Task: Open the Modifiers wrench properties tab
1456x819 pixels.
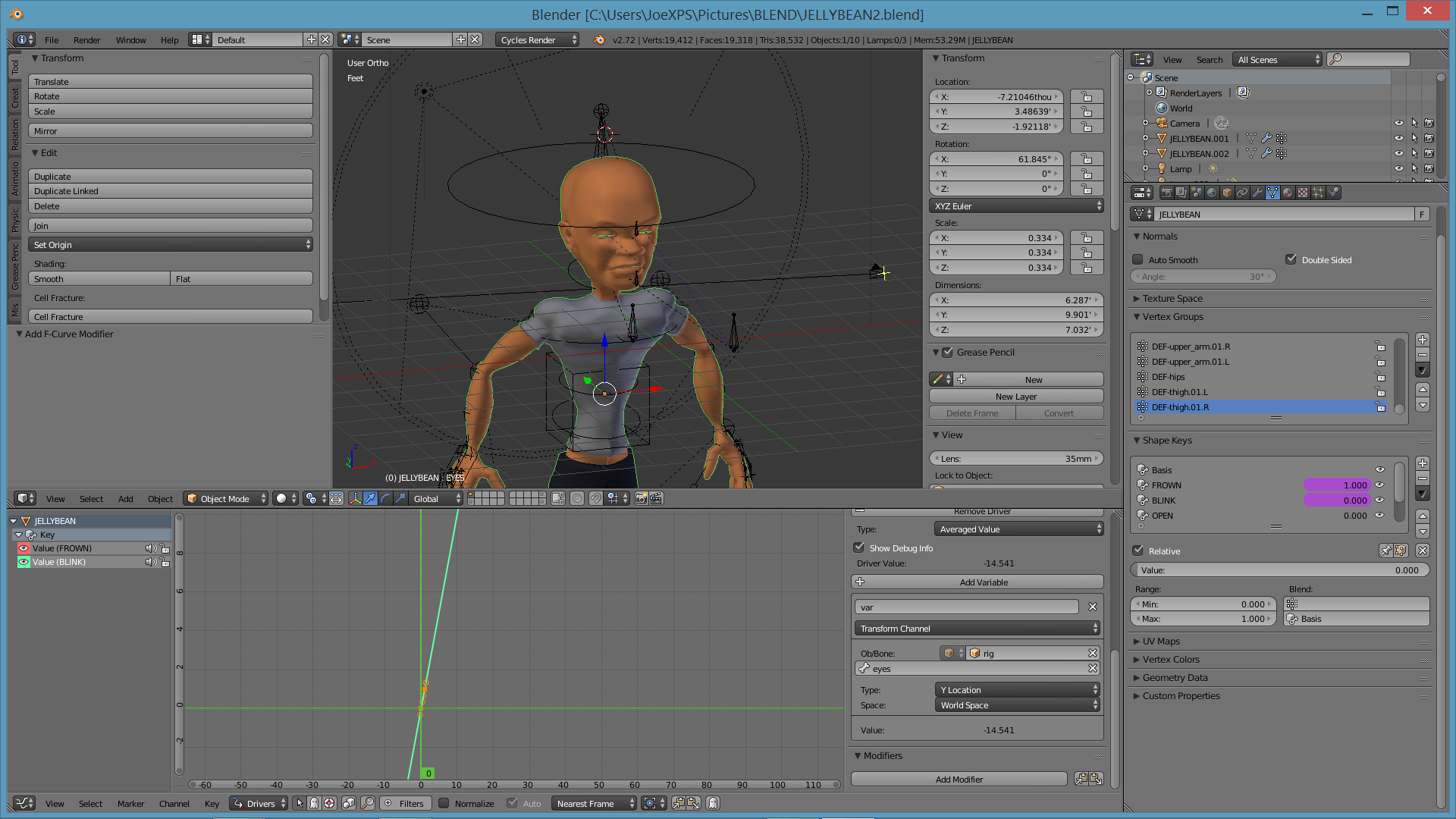Action: 1257,193
